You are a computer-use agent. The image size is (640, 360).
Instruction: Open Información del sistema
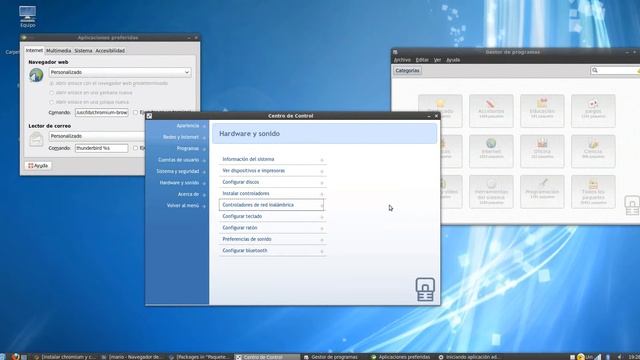point(272,159)
